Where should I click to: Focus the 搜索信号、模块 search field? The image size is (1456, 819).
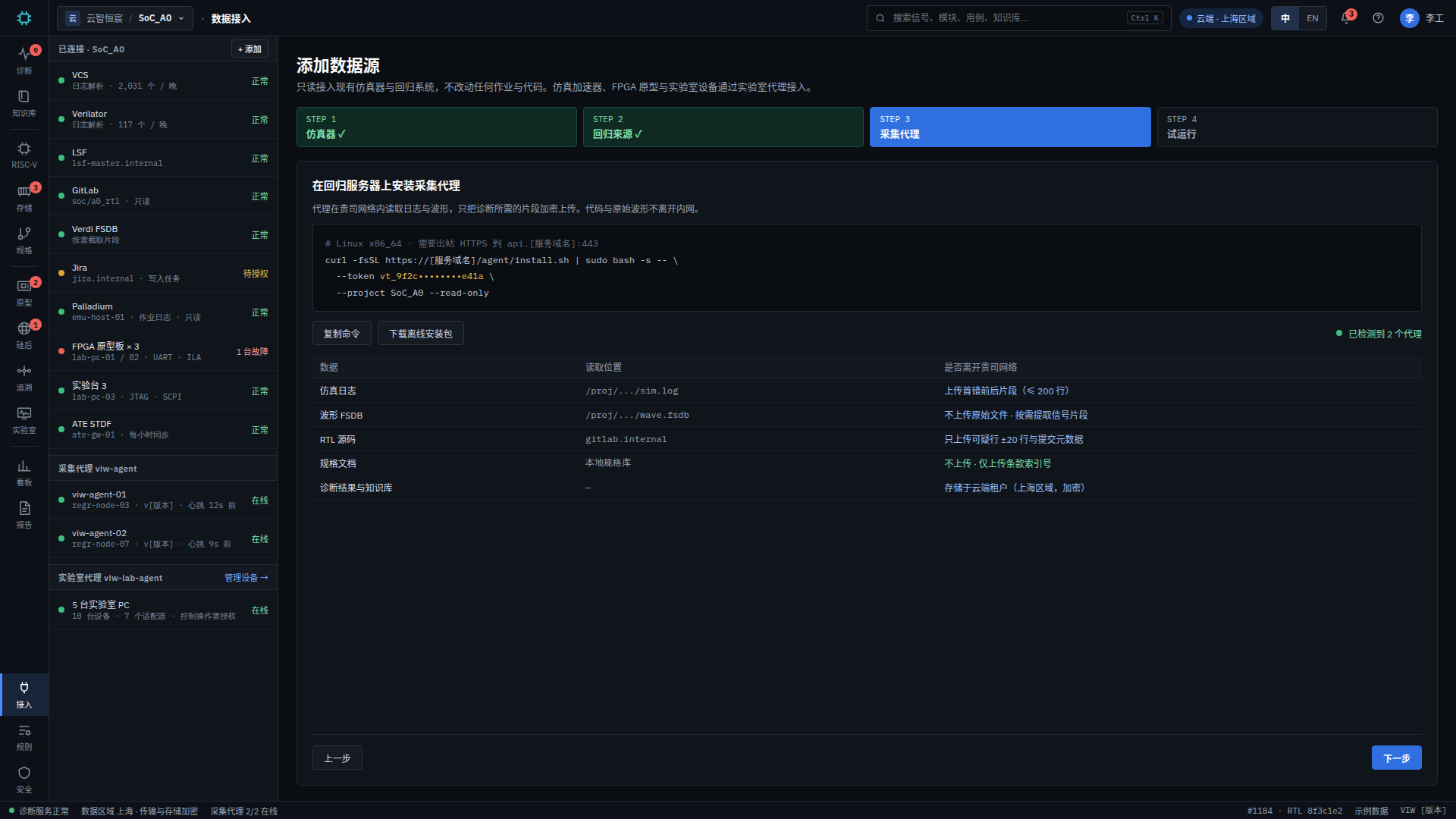(x=1018, y=18)
